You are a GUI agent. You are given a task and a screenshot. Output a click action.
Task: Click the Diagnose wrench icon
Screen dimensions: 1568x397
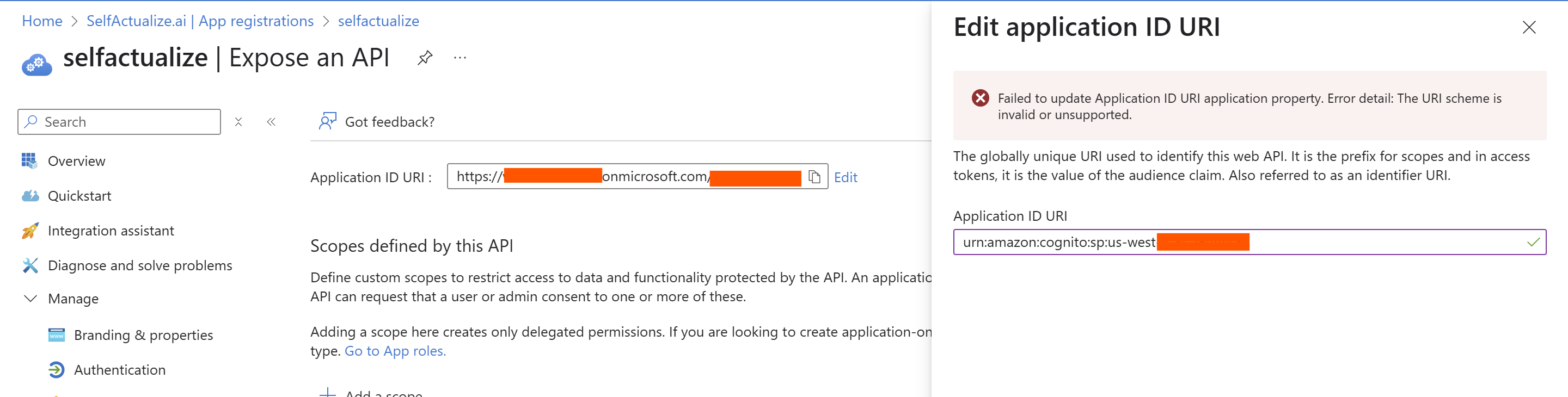30,266
